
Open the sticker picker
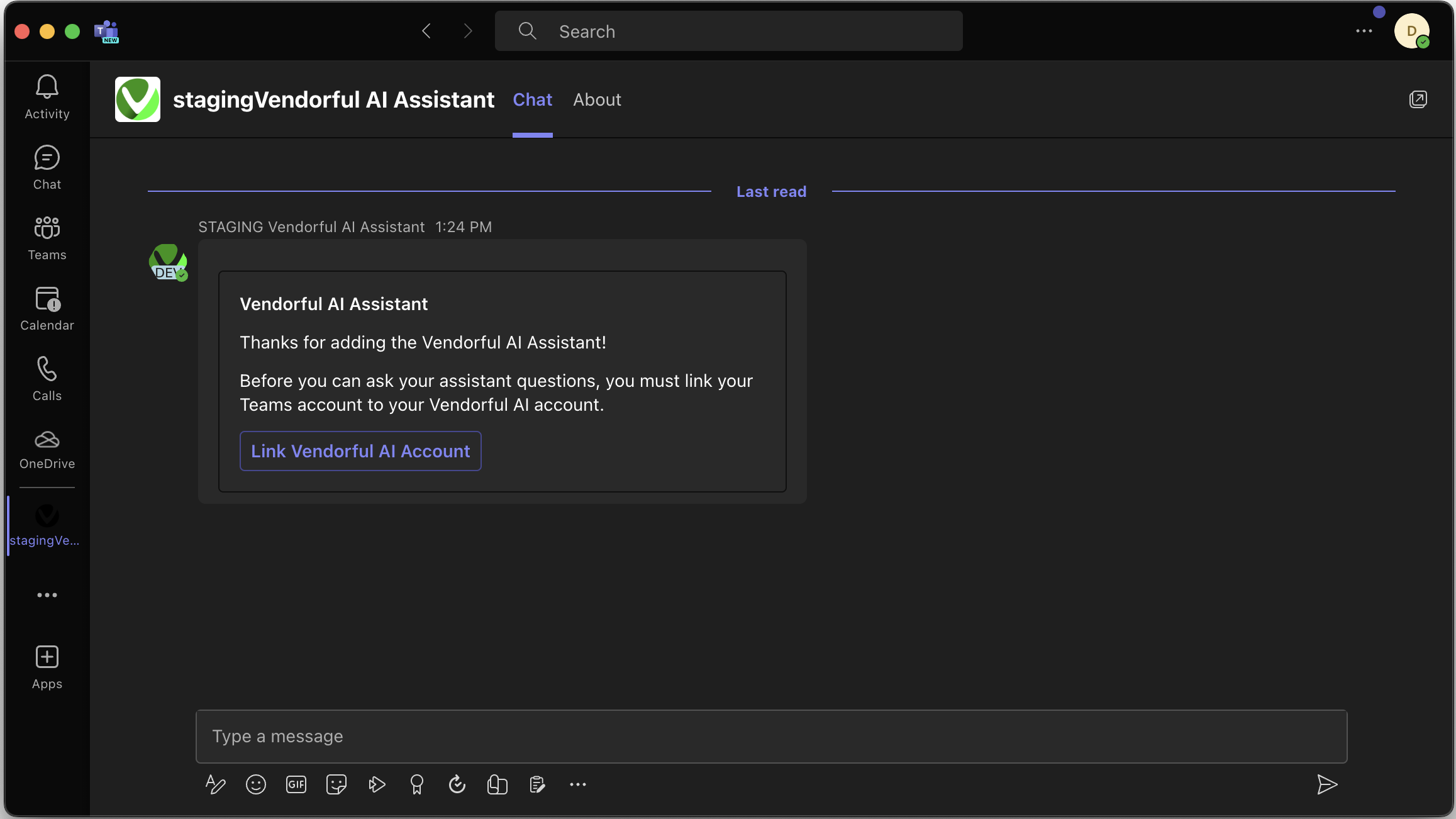coord(336,784)
